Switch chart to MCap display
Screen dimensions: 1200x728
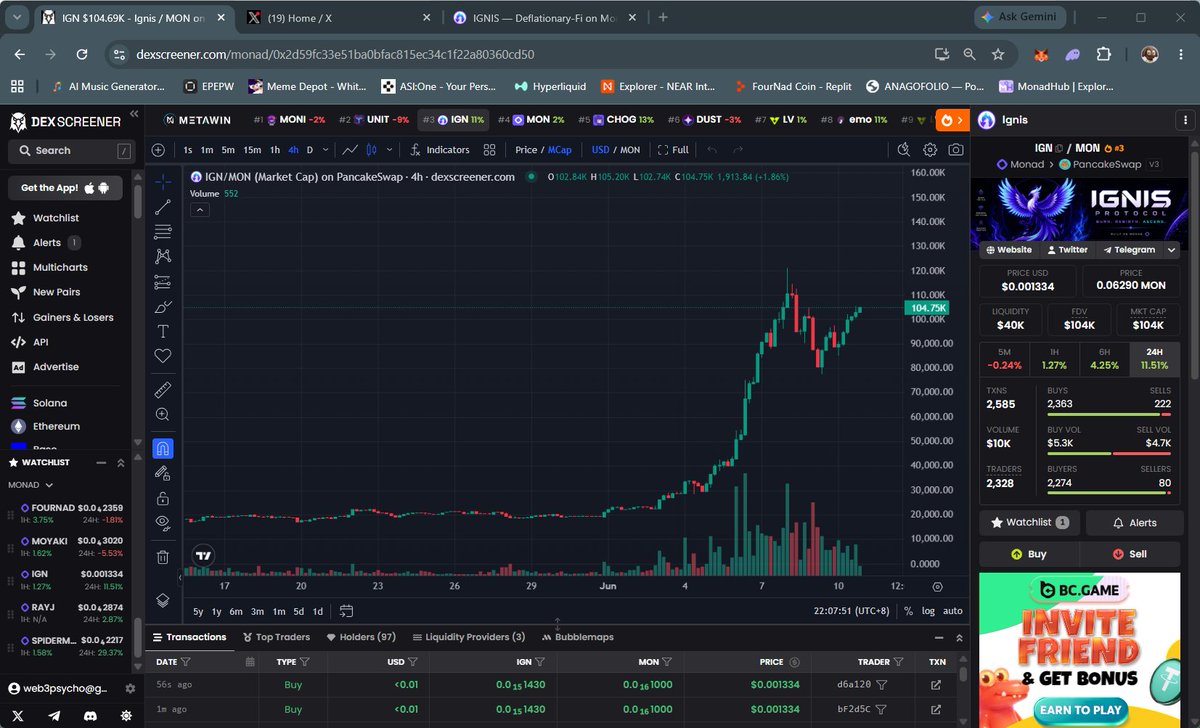560,150
